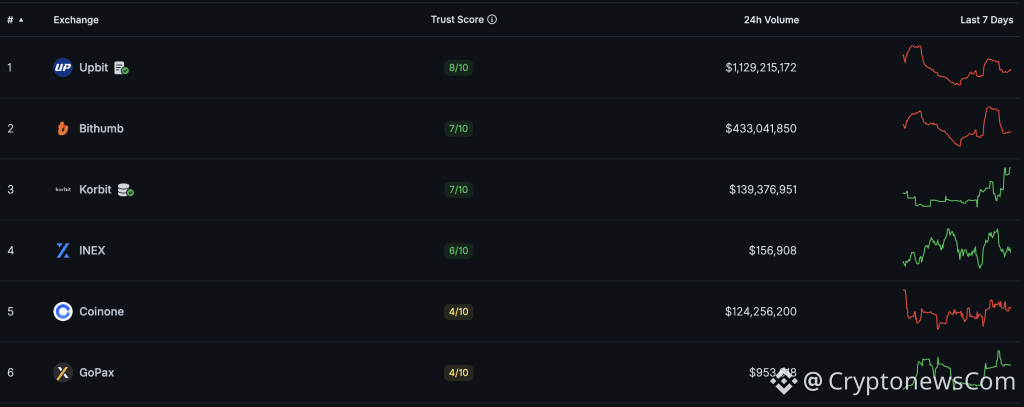Click the Last 7 Days column header

(x=986, y=20)
